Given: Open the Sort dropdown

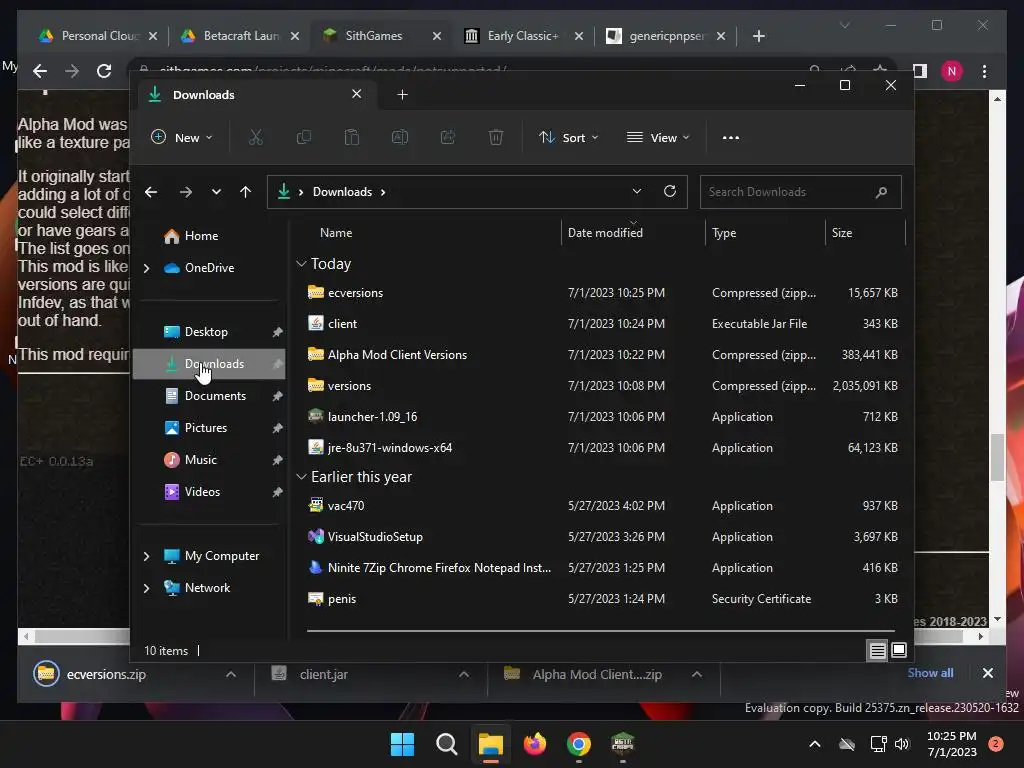Looking at the screenshot, I should click(x=568, y=138).
